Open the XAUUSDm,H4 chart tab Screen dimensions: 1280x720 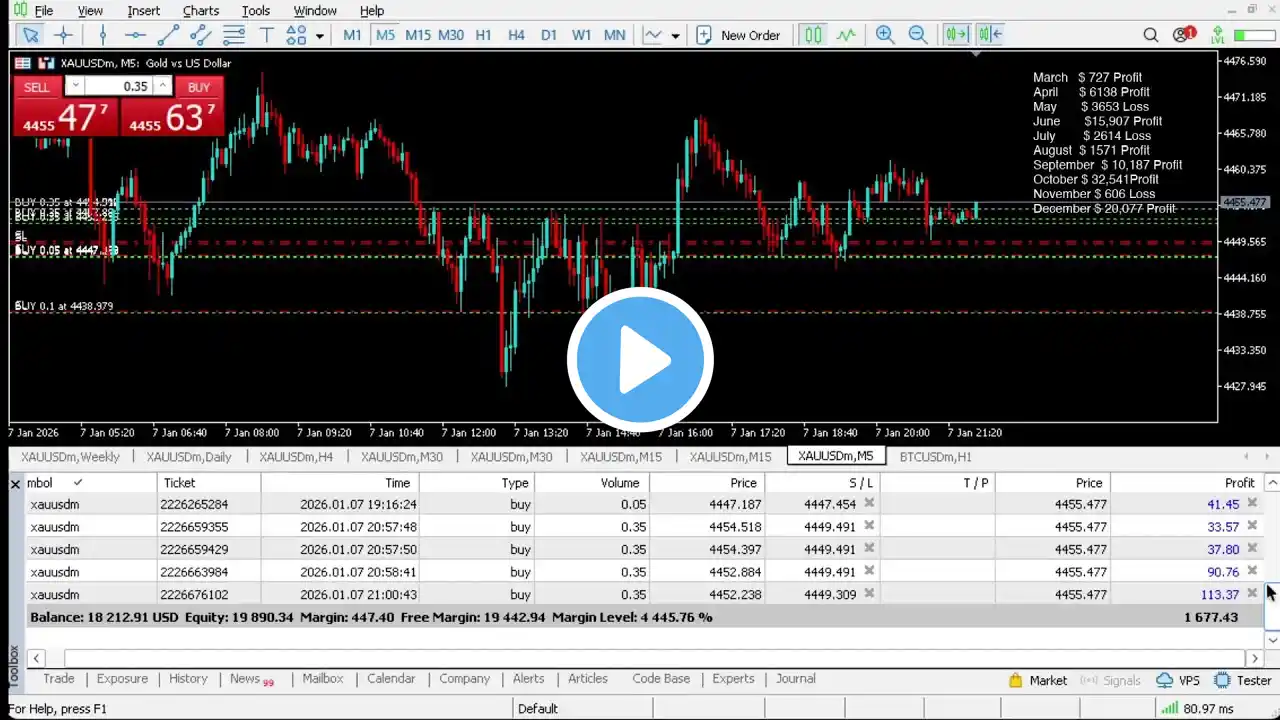(x=296, y=457)
